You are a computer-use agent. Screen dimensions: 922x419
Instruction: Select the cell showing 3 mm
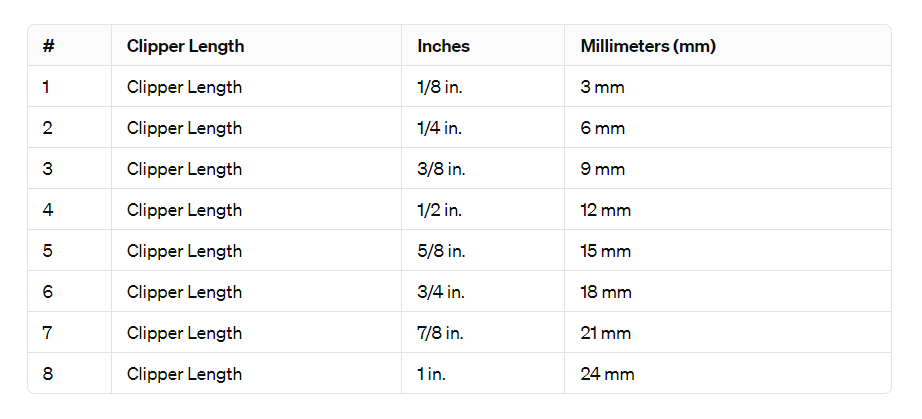coord(602,87)
